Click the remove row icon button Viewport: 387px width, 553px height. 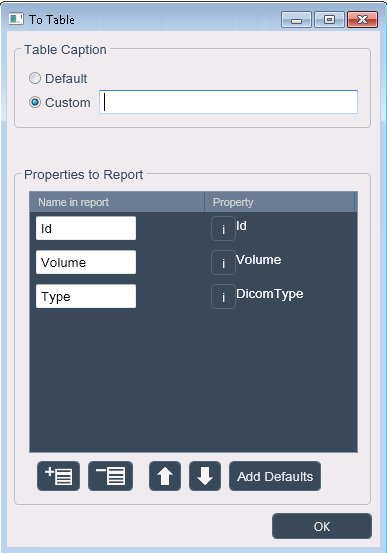(110, 476)
